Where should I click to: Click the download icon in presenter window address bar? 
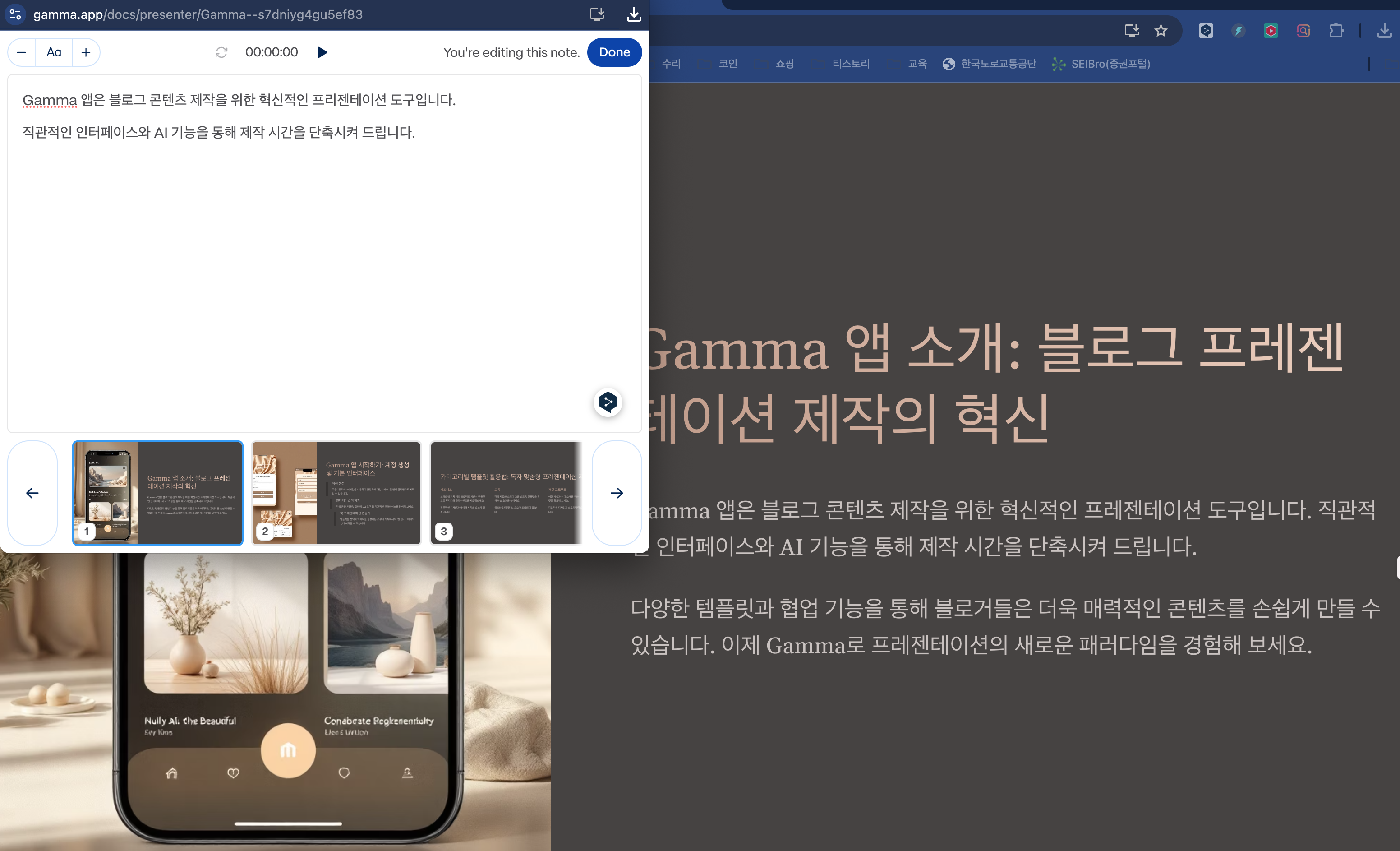[634, 14]
